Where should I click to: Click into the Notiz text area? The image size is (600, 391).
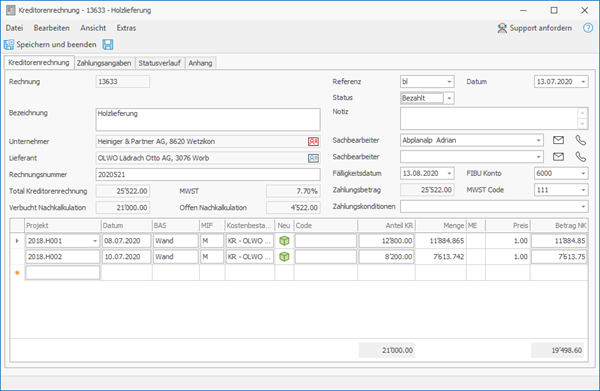(x=489, y=118)
